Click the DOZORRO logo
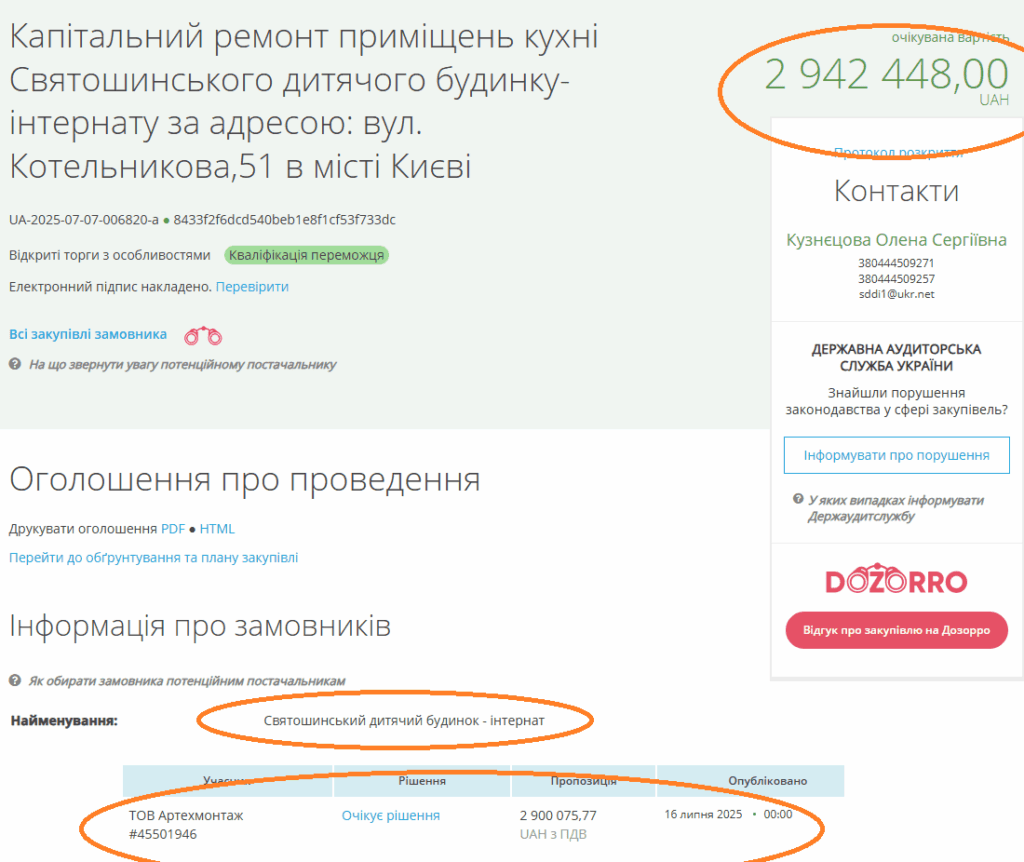The width and height of the screenshot is (1024, 862). tap(896, 582)
